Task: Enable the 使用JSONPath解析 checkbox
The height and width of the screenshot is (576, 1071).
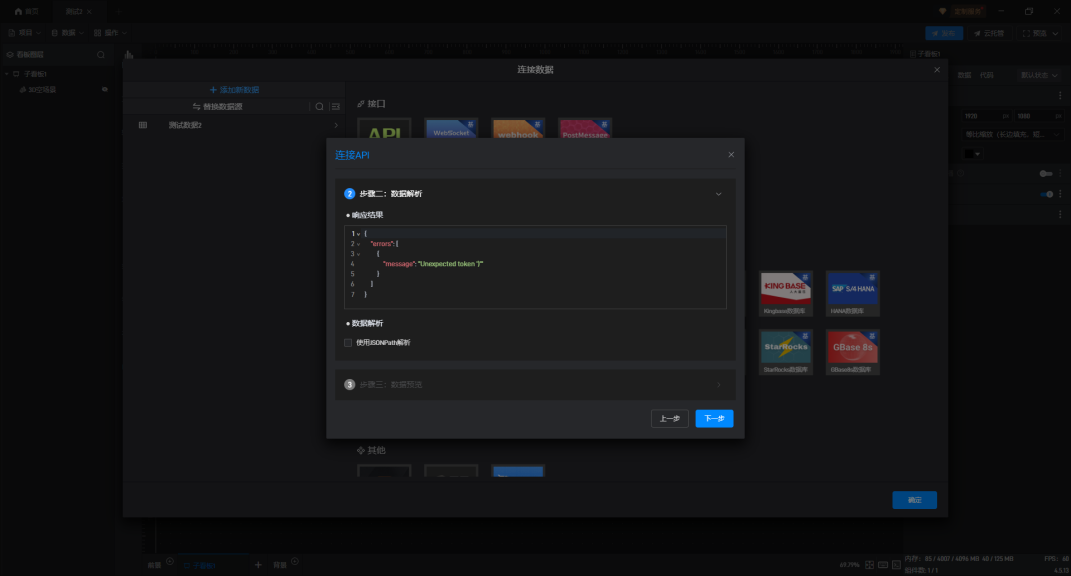Action: (x=348, y=342)
